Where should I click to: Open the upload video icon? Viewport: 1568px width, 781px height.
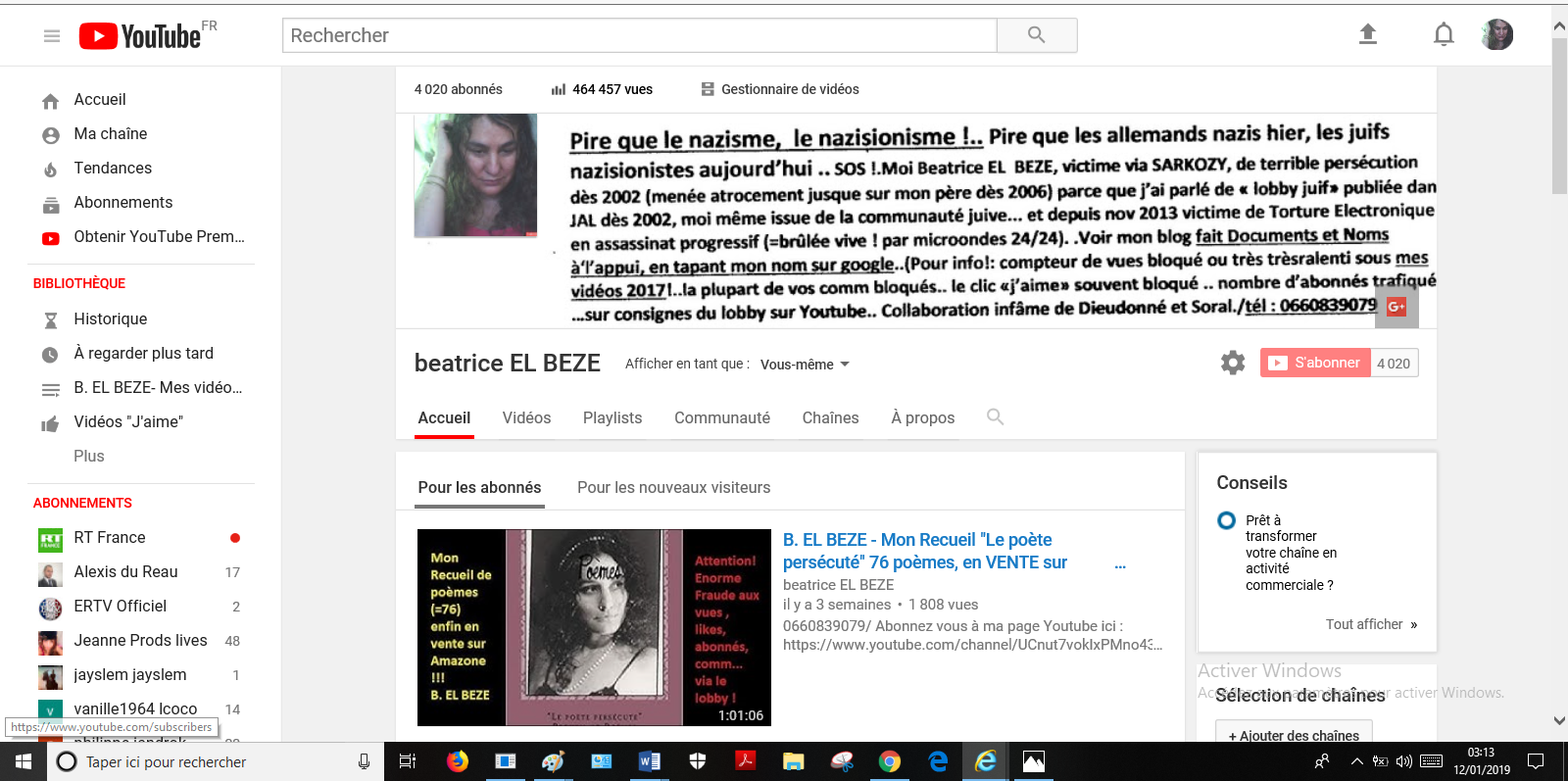click(x=1368, y=35)
